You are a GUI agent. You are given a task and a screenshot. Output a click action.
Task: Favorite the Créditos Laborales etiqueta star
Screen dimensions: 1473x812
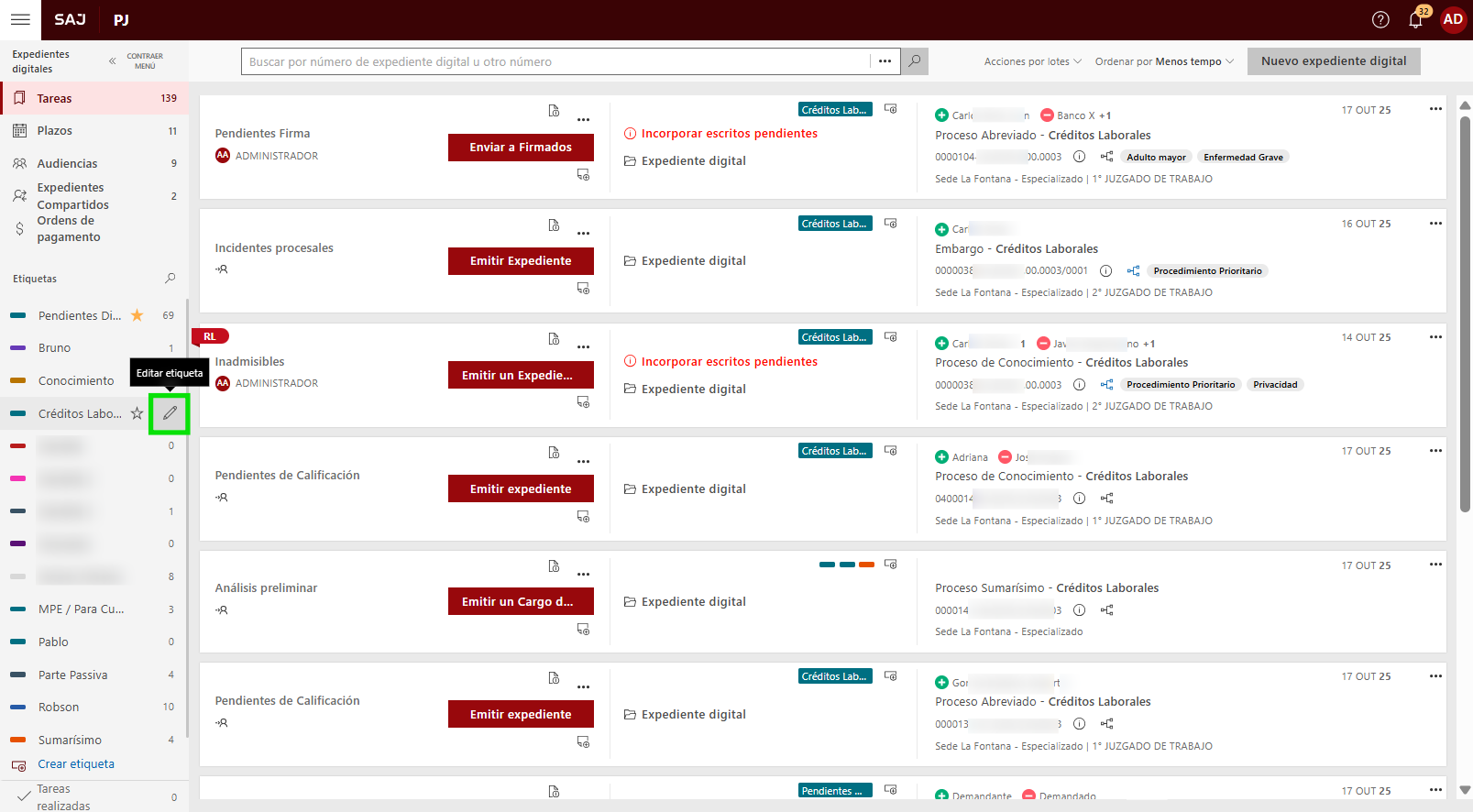(x=137, y=413)
